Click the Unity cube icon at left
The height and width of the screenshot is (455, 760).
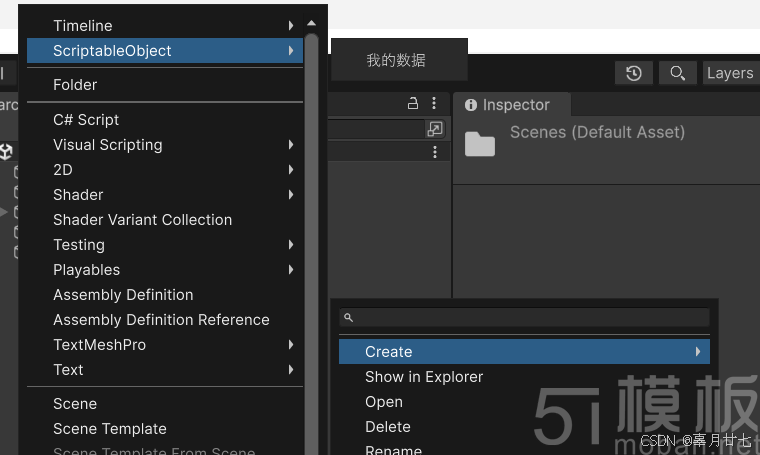pos(6,152)
